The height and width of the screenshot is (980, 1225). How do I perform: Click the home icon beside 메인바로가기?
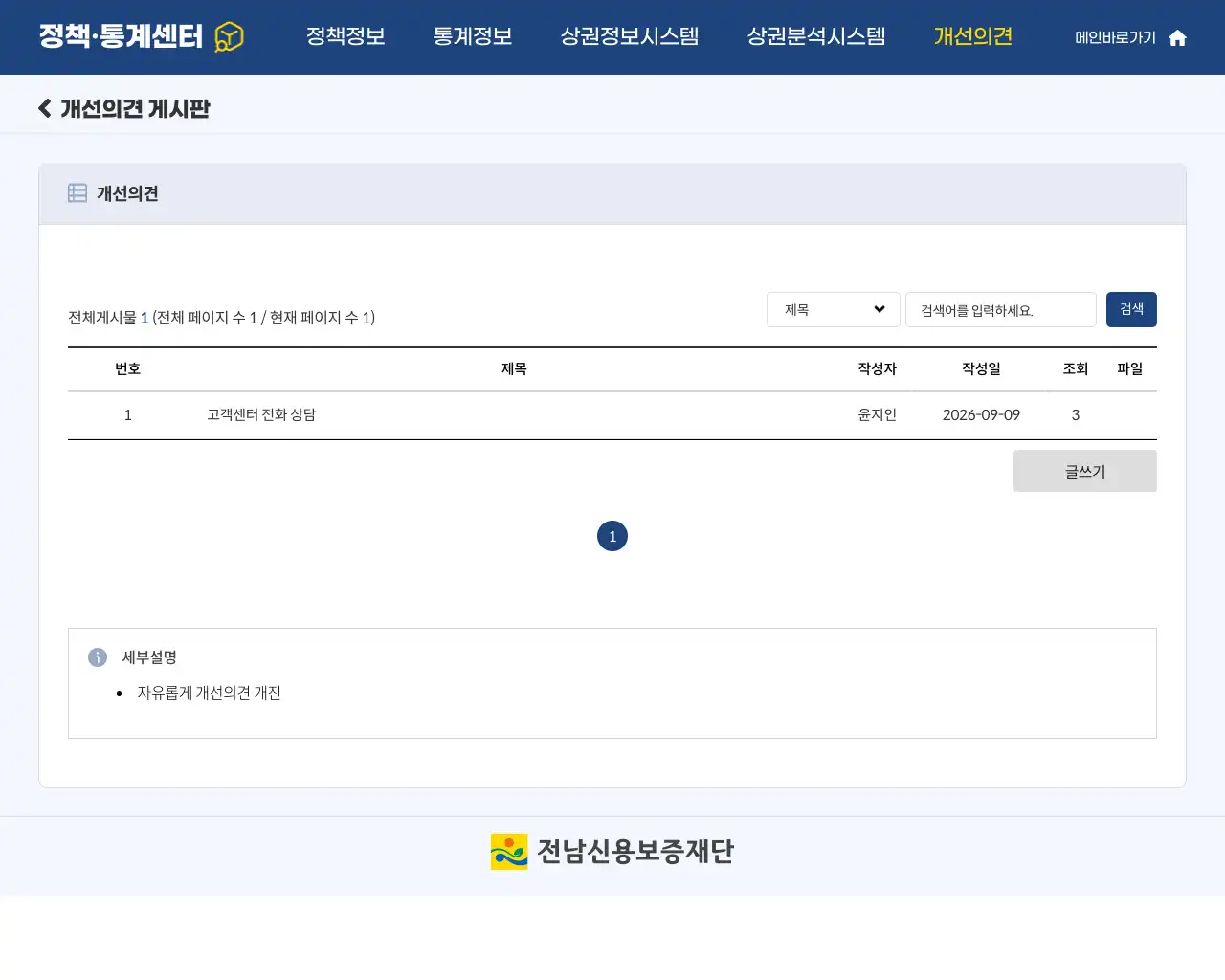pos(1178,37)
